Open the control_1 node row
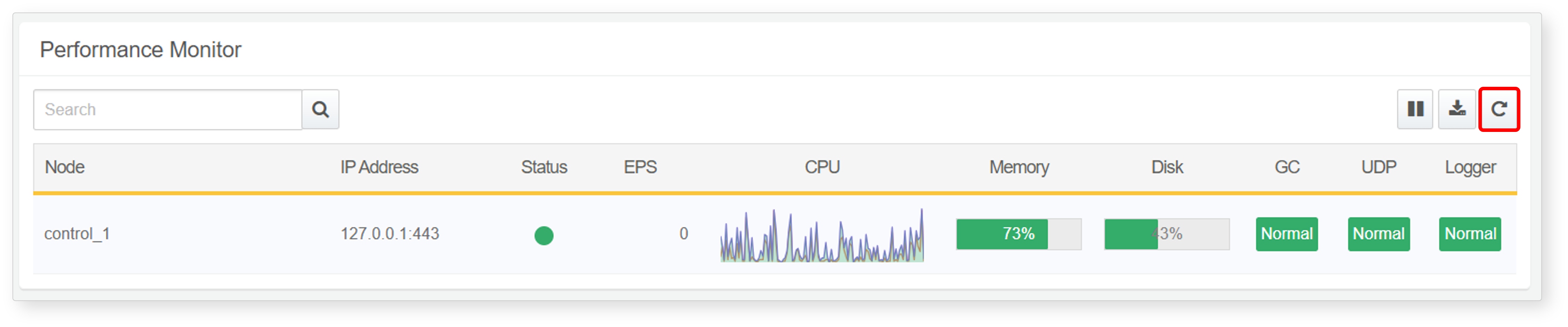 pyautogui.click(x=774, y=234)
